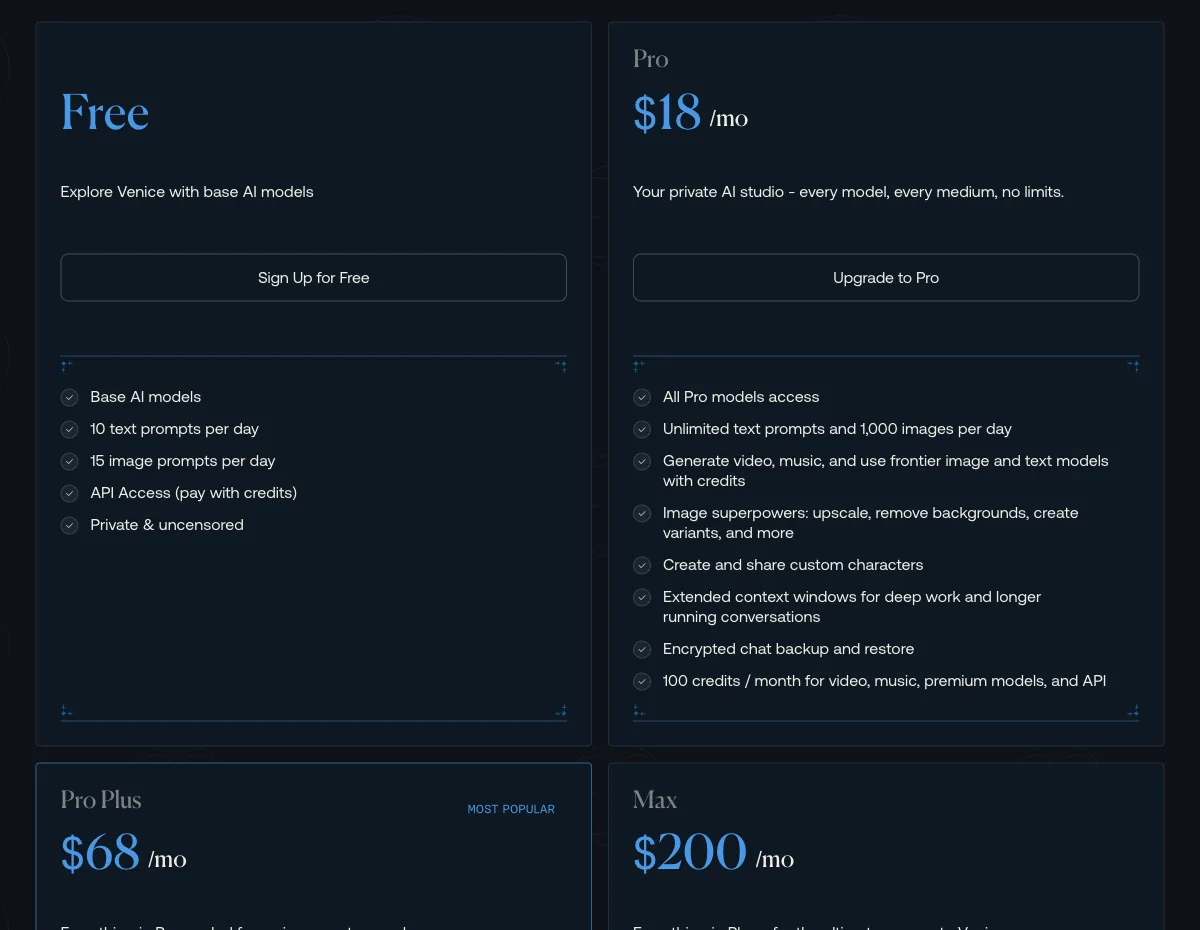Image resolution: width=1200 pixels, height=930 pixels.
Task: Click checkmark icon beside 15 image prompts per day
Action: [x=69, y=461]
